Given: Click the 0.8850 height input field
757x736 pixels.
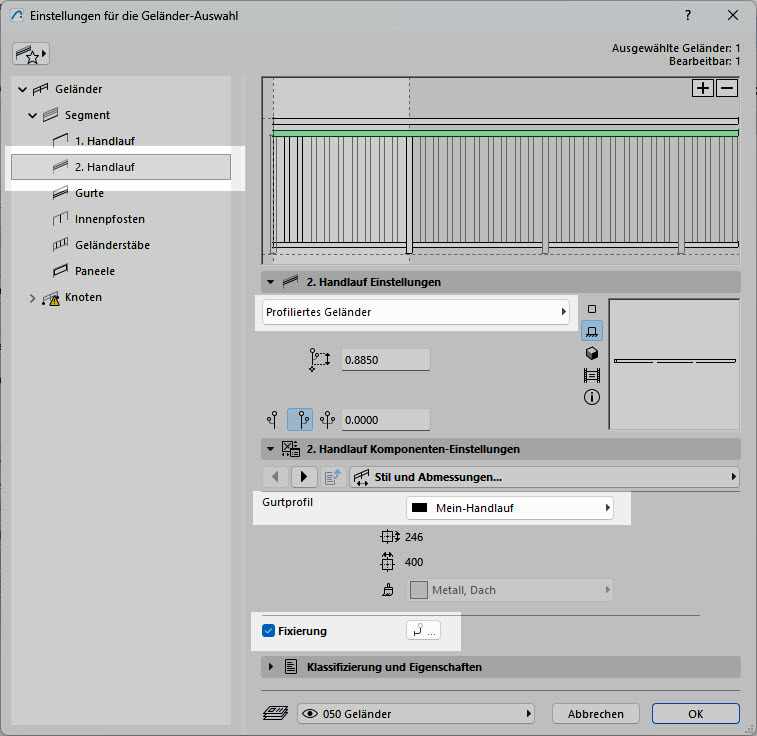Looking at the screenshot, I should click(x=385, y=360).
